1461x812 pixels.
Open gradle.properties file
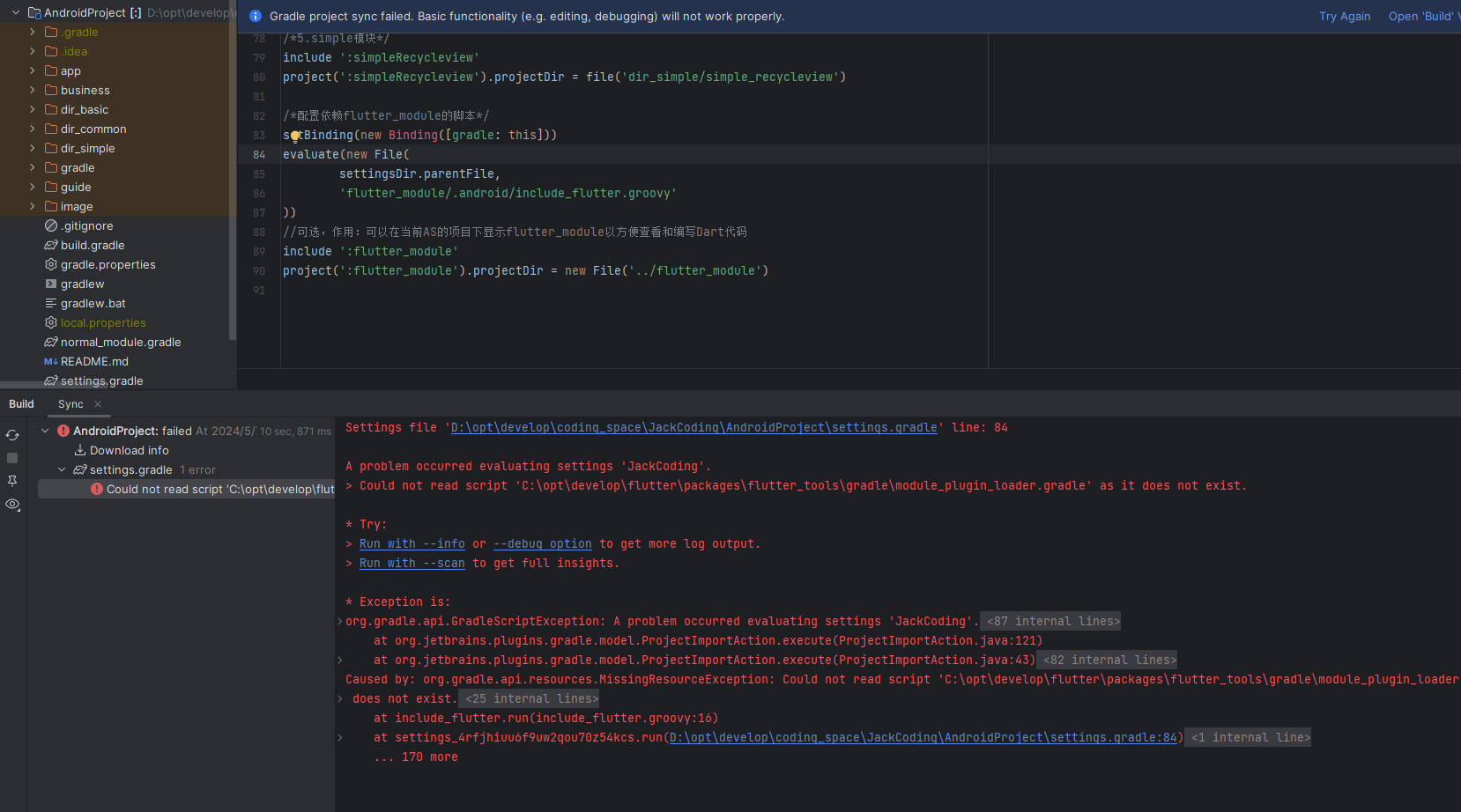pos(108,264)
